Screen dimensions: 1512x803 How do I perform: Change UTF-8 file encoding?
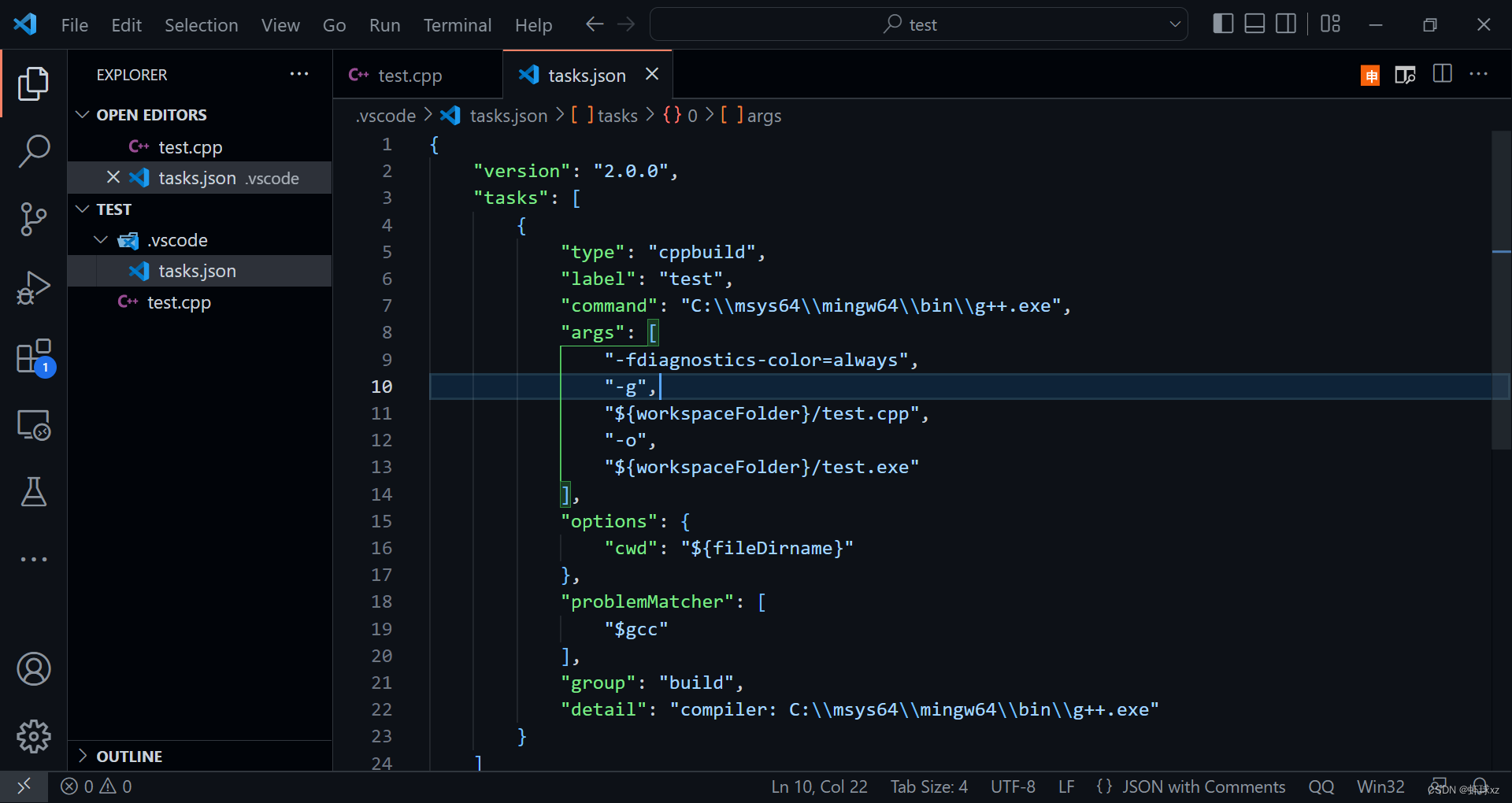[1013, 786]
